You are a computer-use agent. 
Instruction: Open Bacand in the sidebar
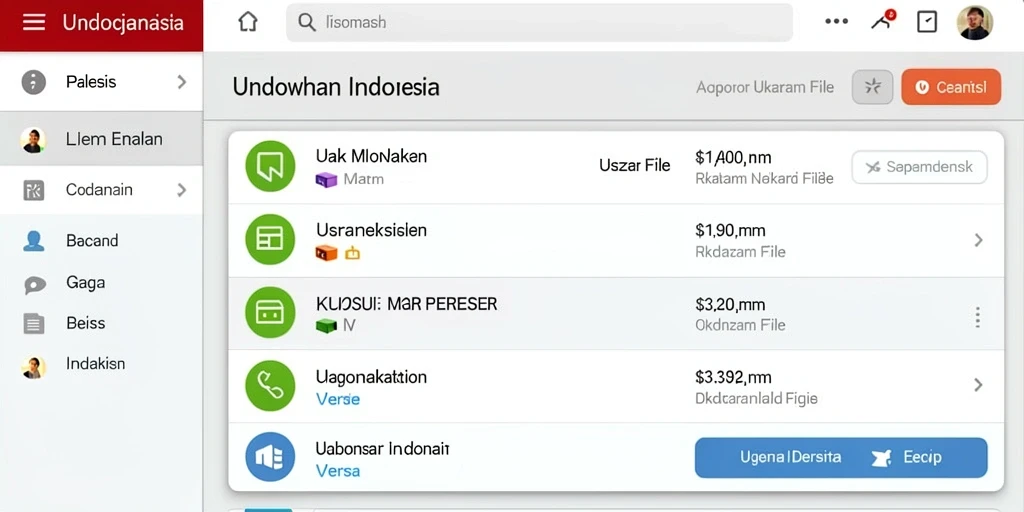(x=92, y=240)
